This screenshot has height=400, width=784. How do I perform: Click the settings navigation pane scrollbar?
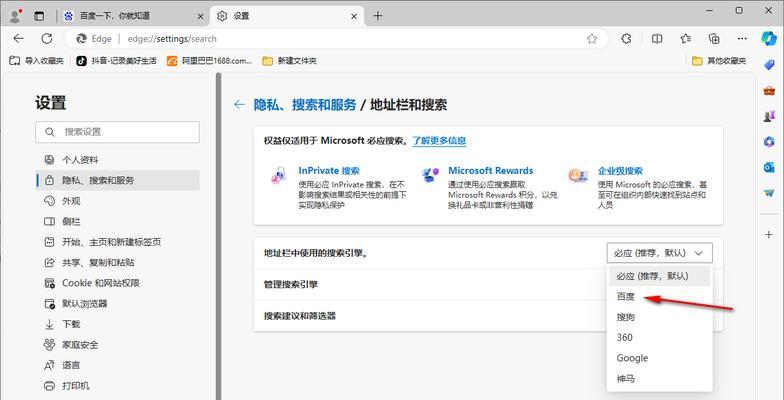pos(218,236)
